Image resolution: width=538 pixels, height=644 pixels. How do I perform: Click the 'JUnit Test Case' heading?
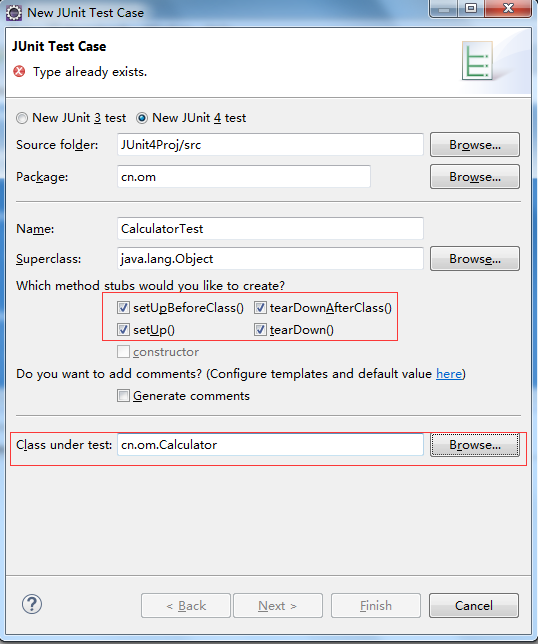point(59,46)
